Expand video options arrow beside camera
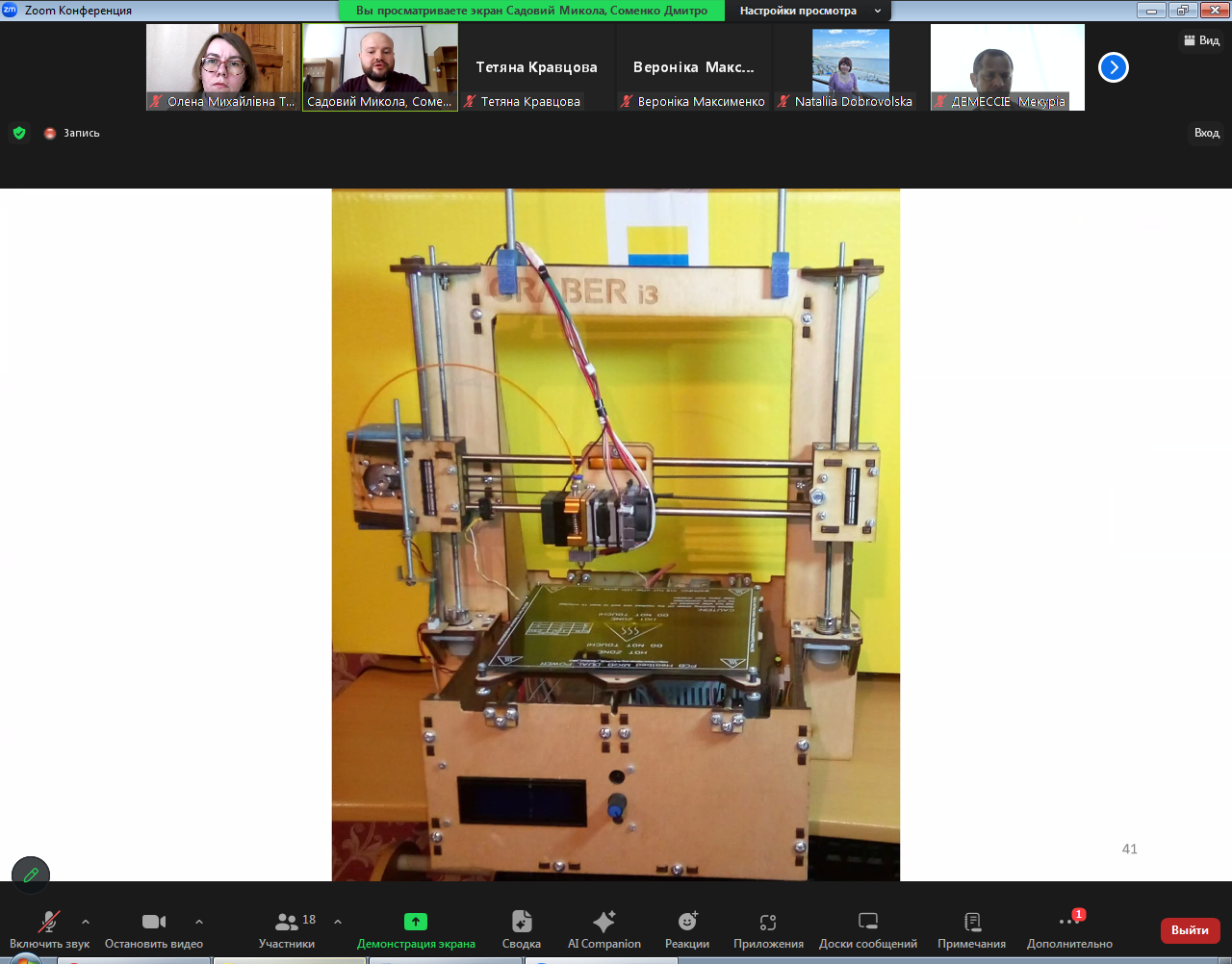The width and height of the screenshot is (1232, 964). click(x=199, y=922)
